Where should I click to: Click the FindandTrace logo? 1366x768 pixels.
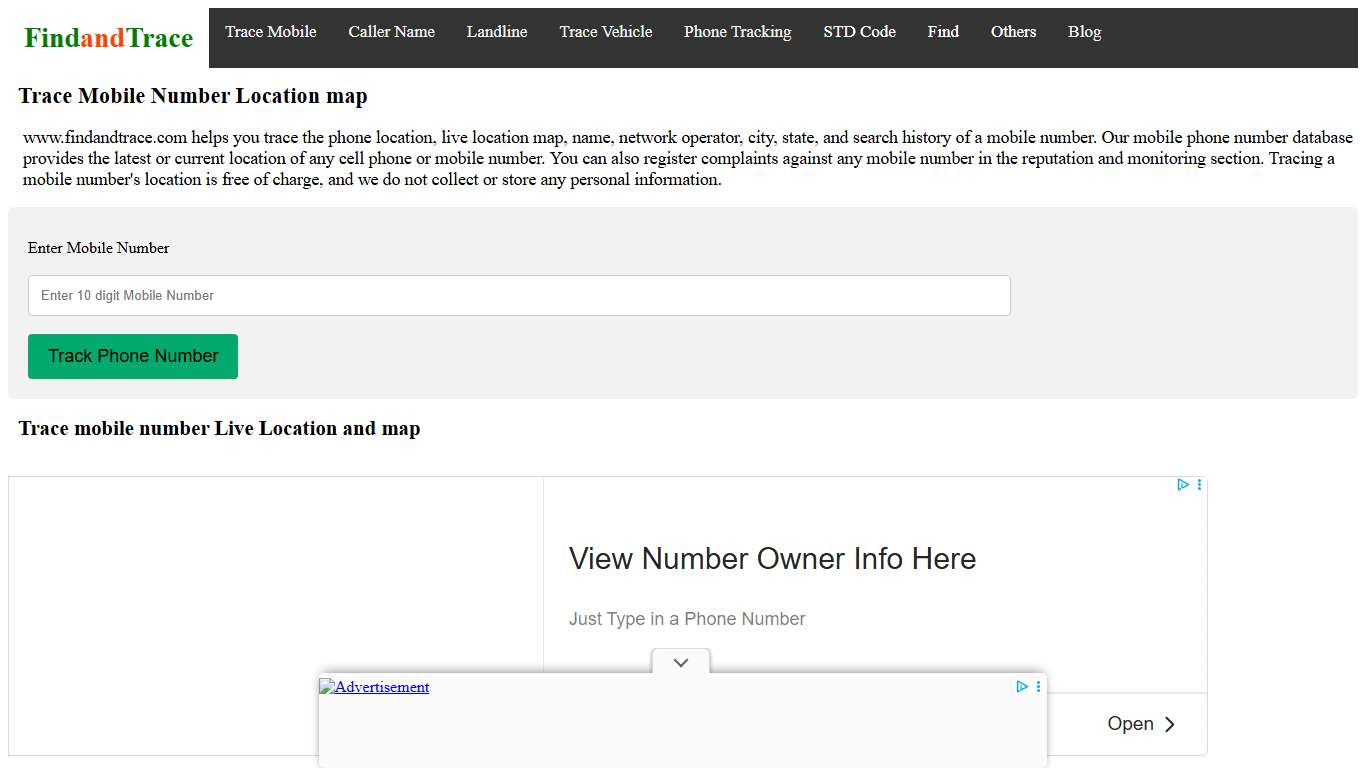tap(107, 38)
